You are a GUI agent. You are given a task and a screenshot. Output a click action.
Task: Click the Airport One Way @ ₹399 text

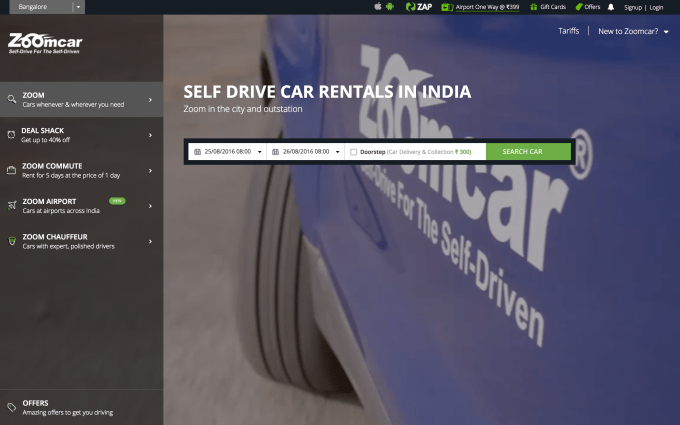pyautogui.click(x=487, y=7)
